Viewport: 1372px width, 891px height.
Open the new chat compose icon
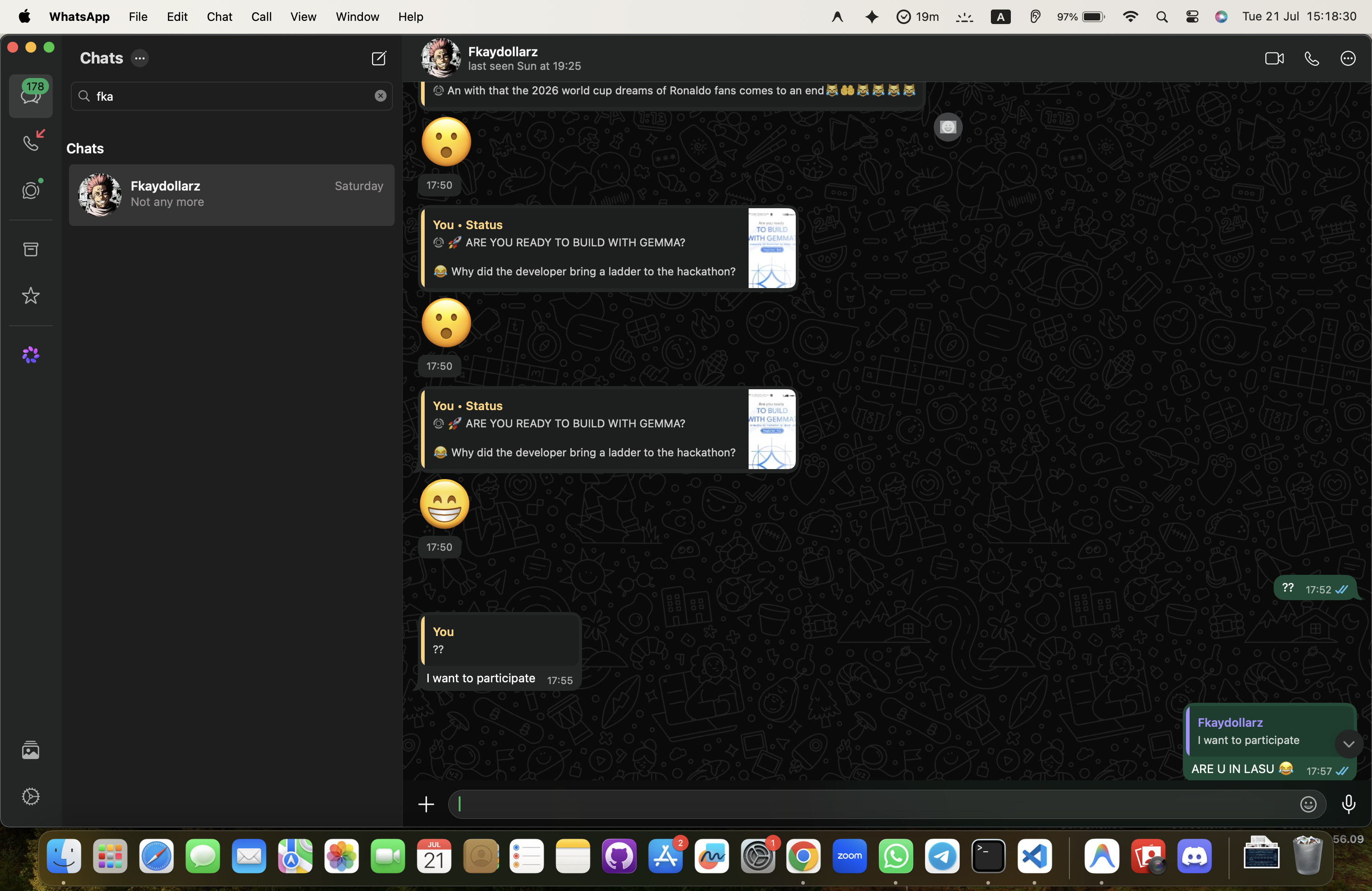click(379, 58)
